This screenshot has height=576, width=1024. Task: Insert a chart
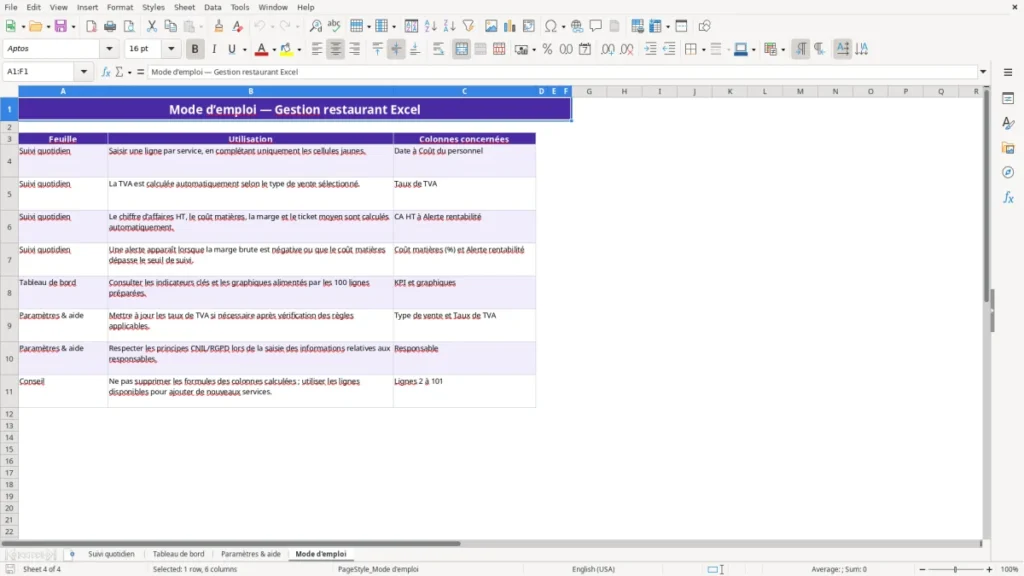[510, 26]
